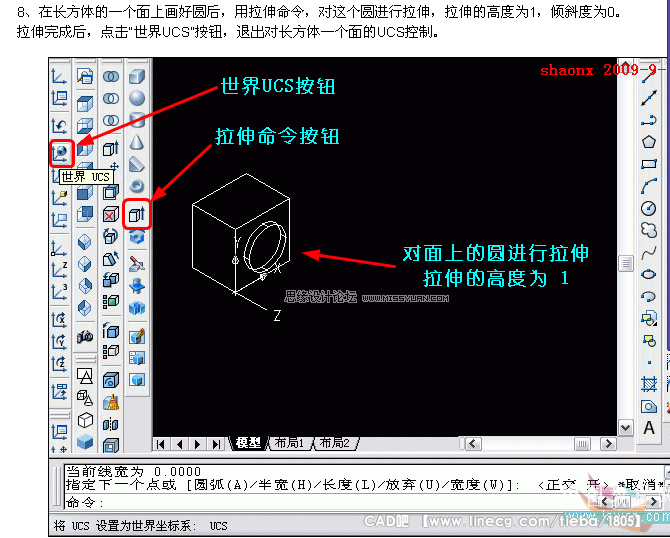The image size is (670, 538).
Task: Click the Apply UCS icon
Action: (59, 392)
